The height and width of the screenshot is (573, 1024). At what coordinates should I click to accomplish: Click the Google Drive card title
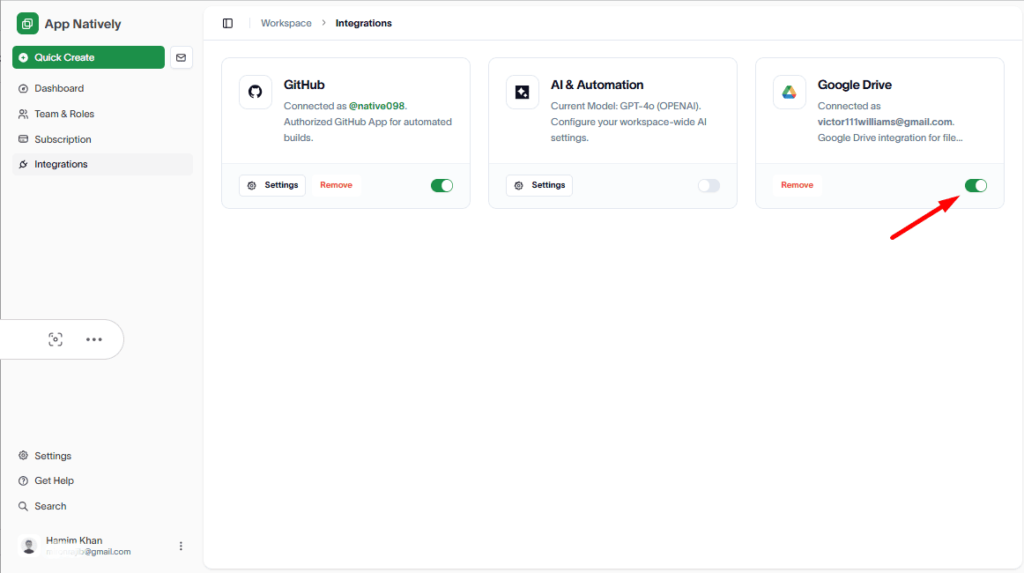pos(854,85)
